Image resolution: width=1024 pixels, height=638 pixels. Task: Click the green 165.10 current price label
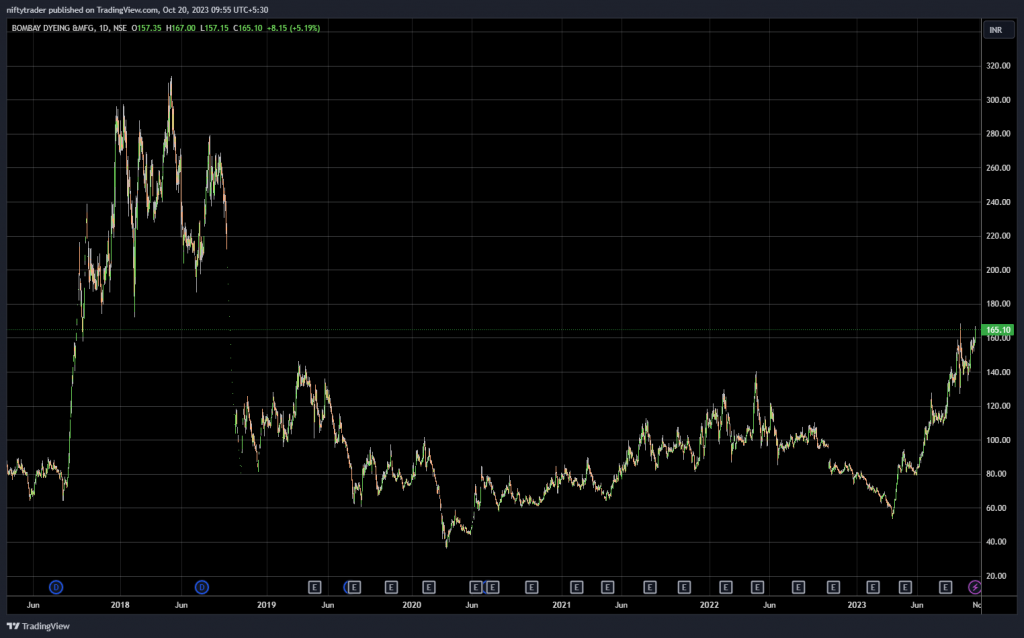(998, 330)
